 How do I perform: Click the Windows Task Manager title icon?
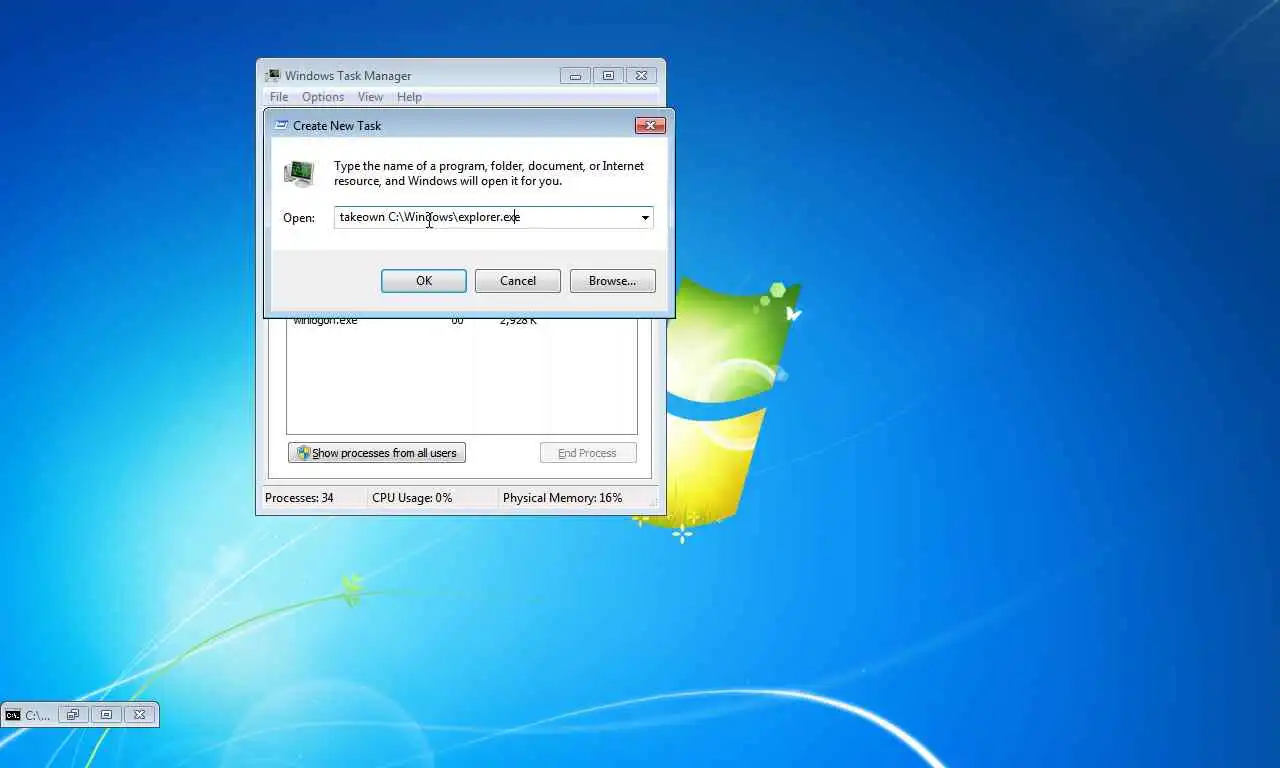(273, 76)
